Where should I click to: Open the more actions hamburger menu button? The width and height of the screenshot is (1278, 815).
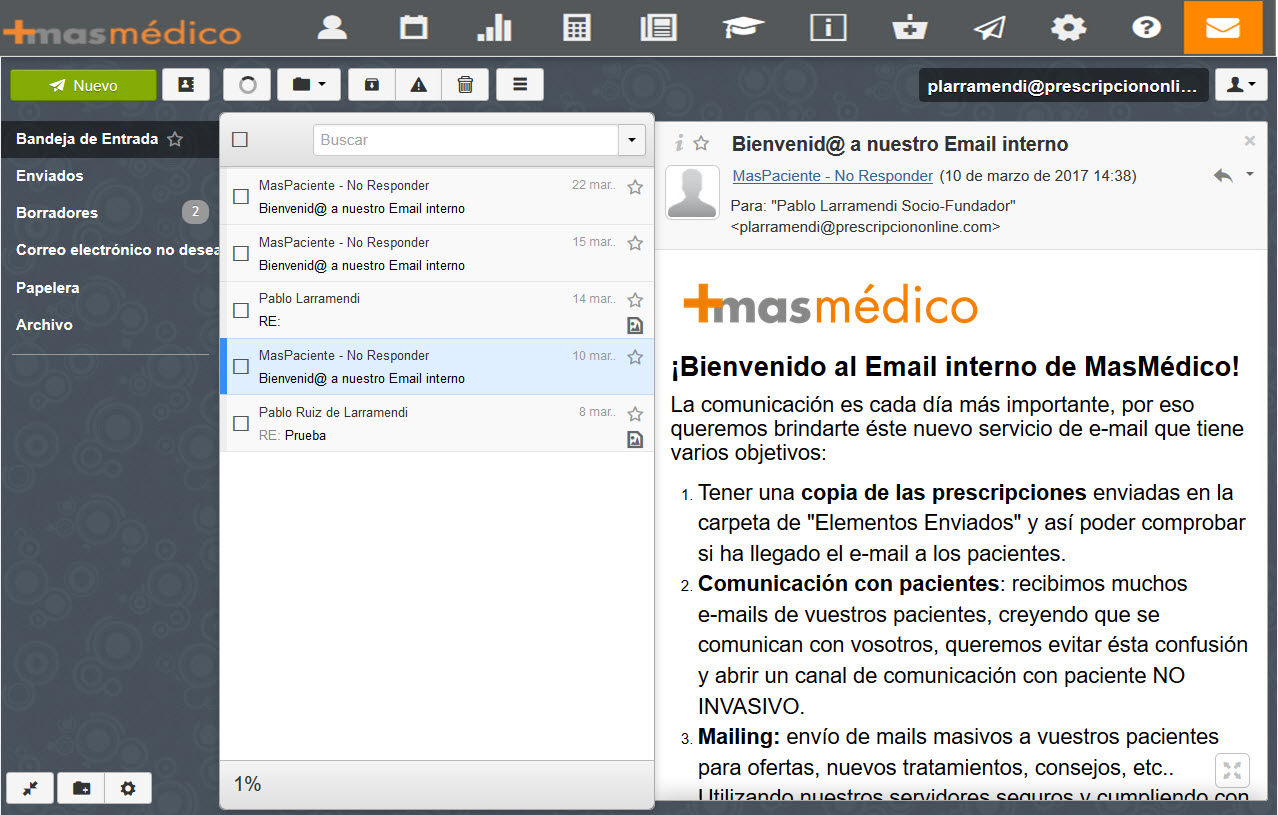coord(520,85)
